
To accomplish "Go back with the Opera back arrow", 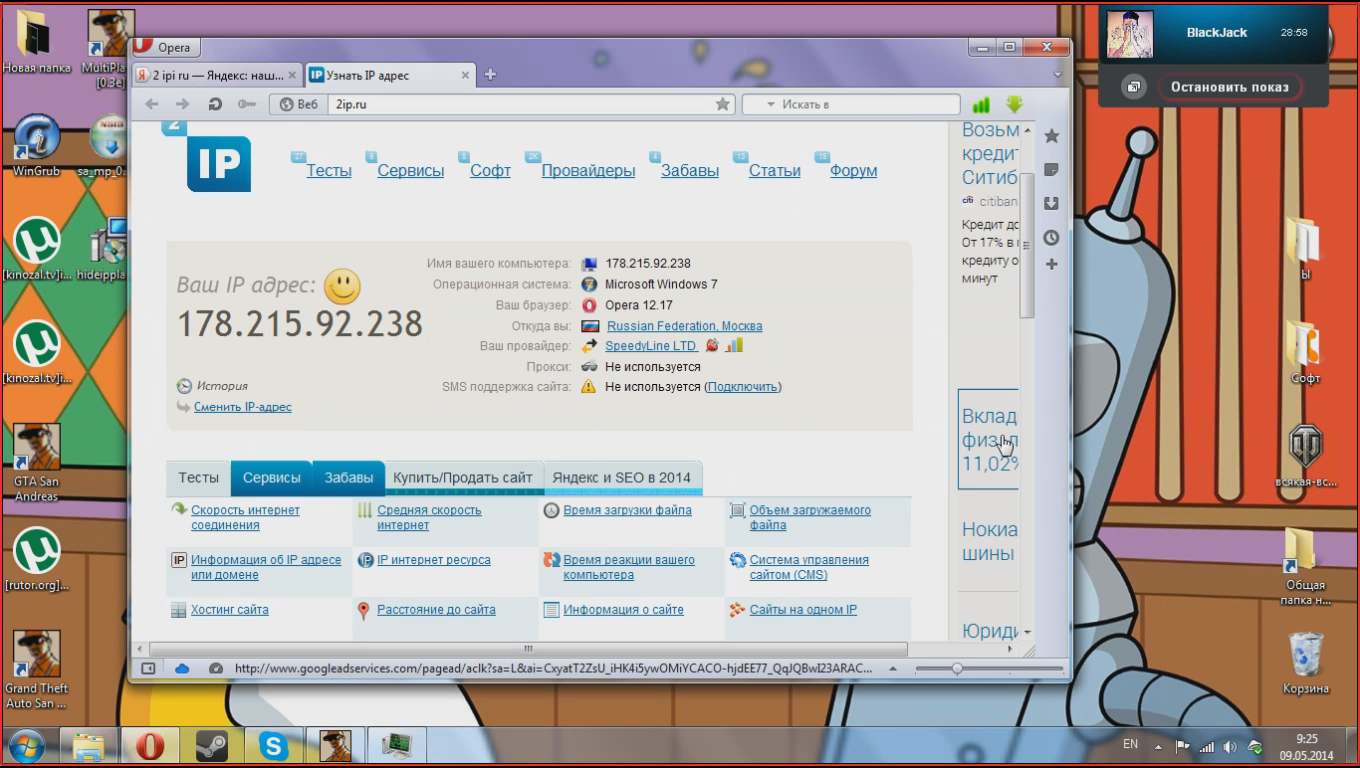I will pos(152,104).
